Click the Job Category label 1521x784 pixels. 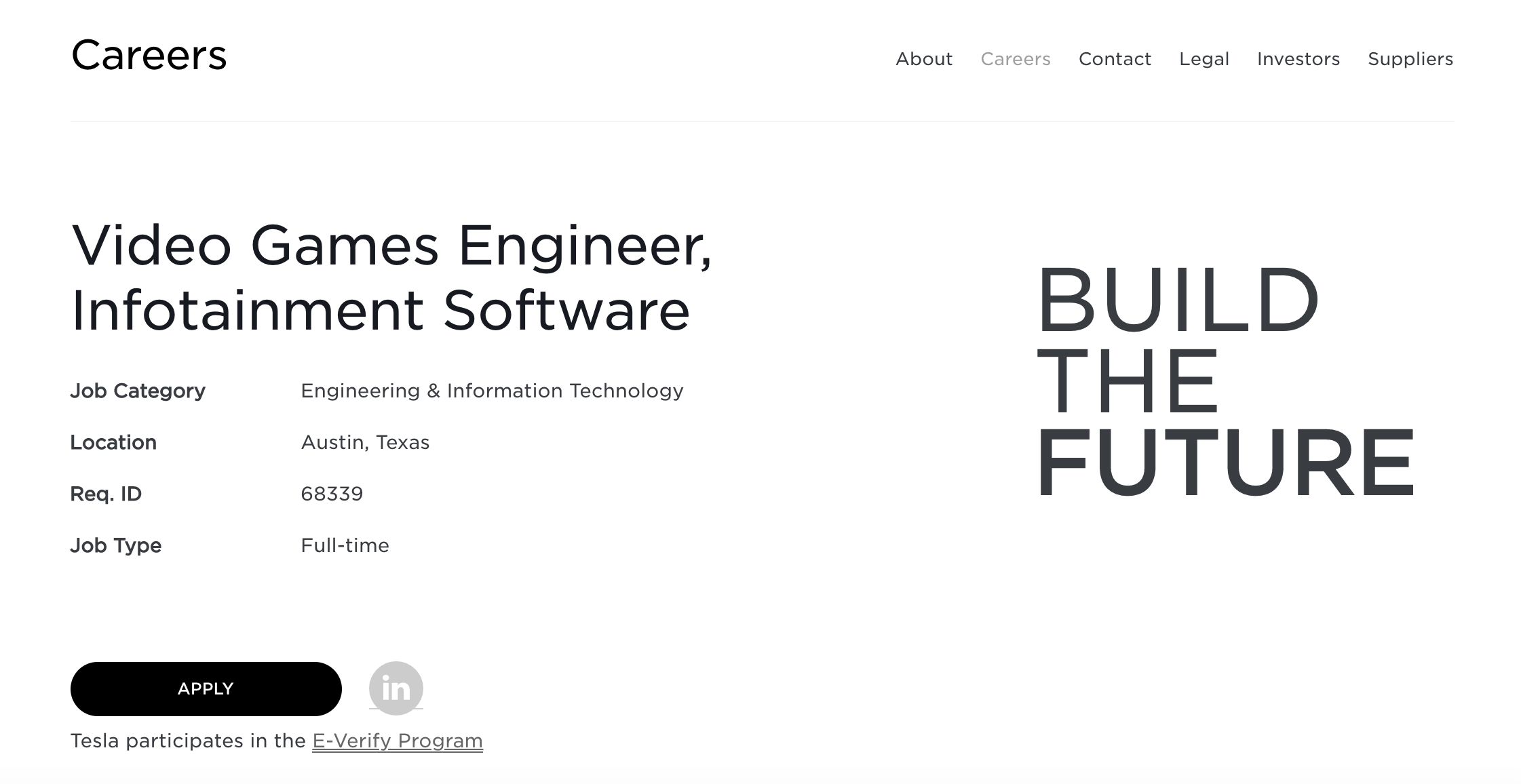138,391
